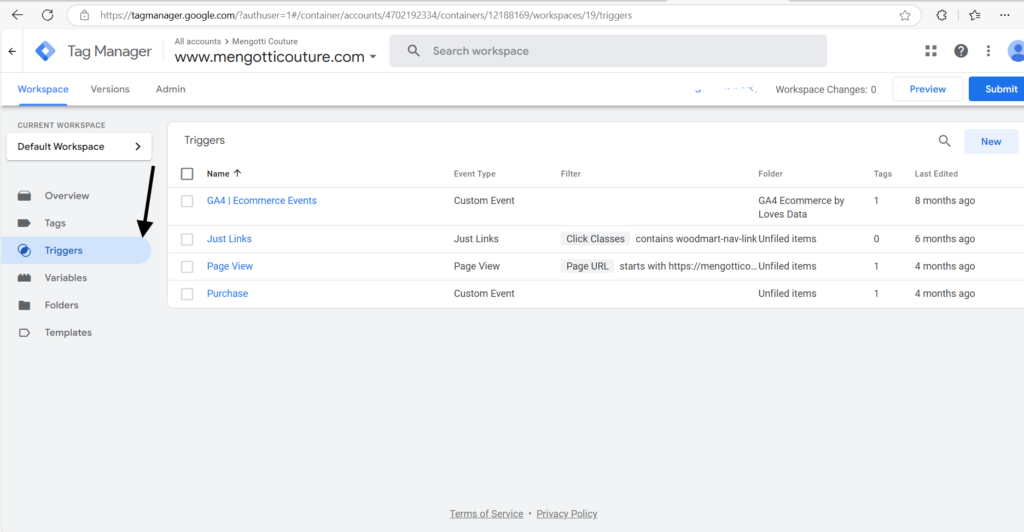
Task: Tick the select-all triggers checkbox
Action: click(187, 174)
